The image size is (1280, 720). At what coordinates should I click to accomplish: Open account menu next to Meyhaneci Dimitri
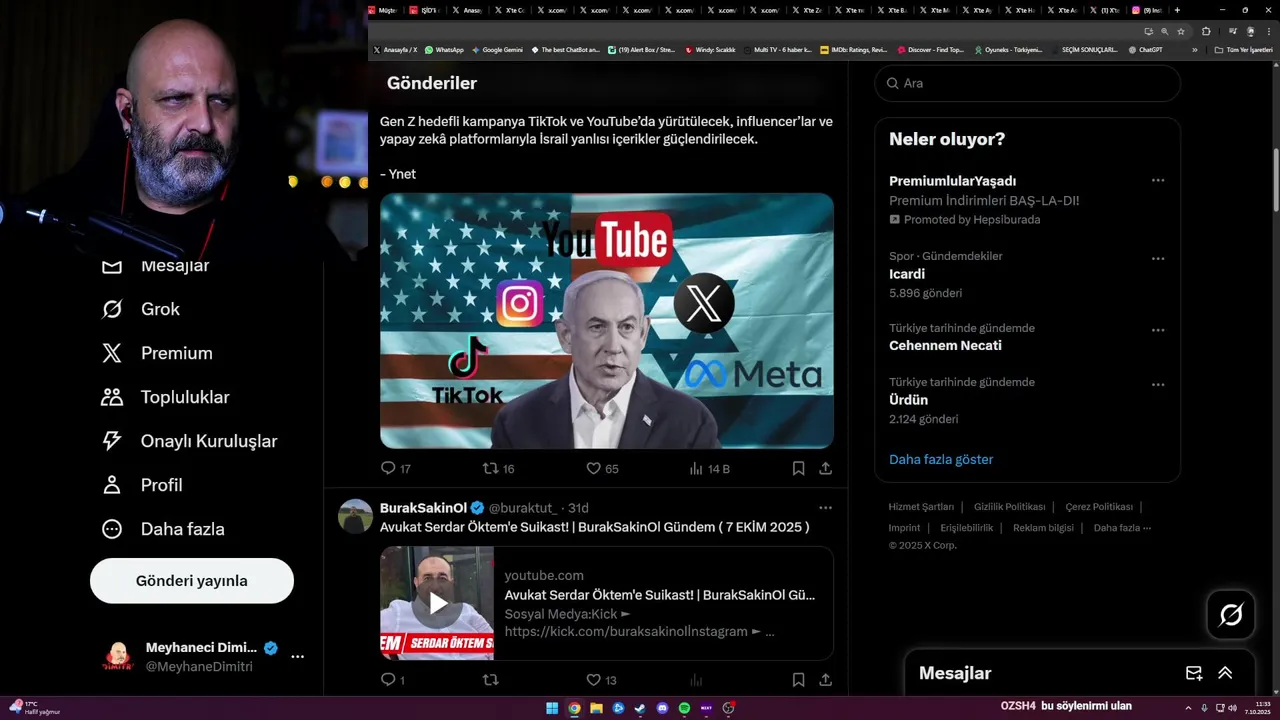[x=297, y=657]
